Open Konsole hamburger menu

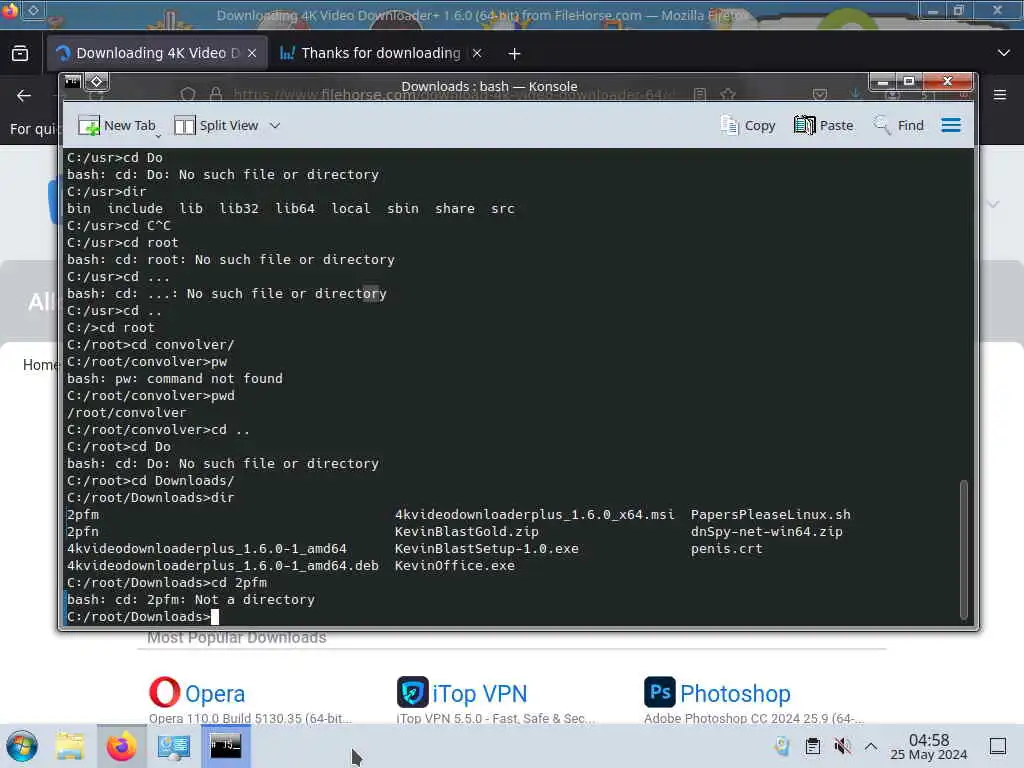pyautogui.click(x=951, y=125)
